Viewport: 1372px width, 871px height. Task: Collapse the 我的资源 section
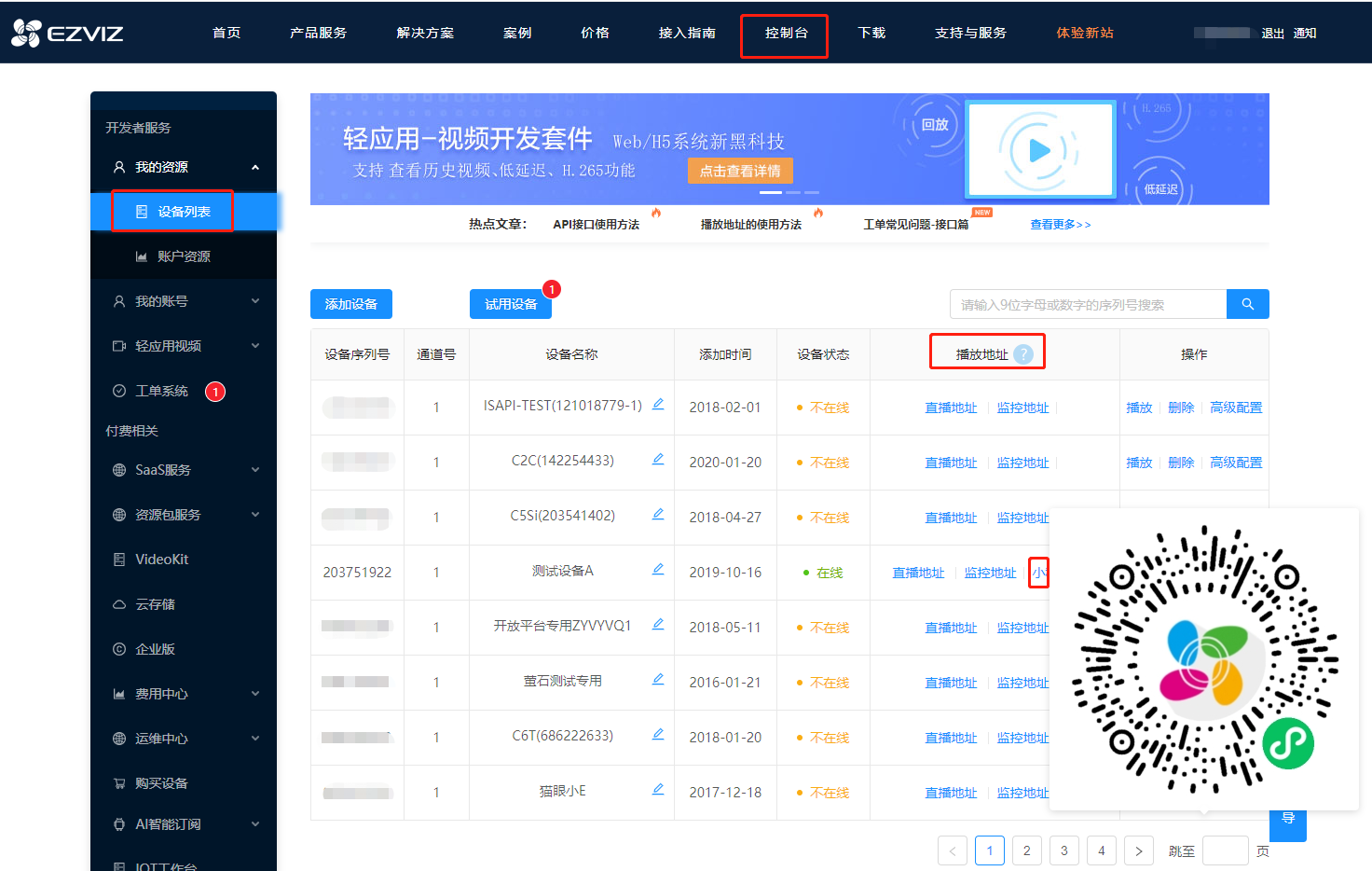(254, 167)
